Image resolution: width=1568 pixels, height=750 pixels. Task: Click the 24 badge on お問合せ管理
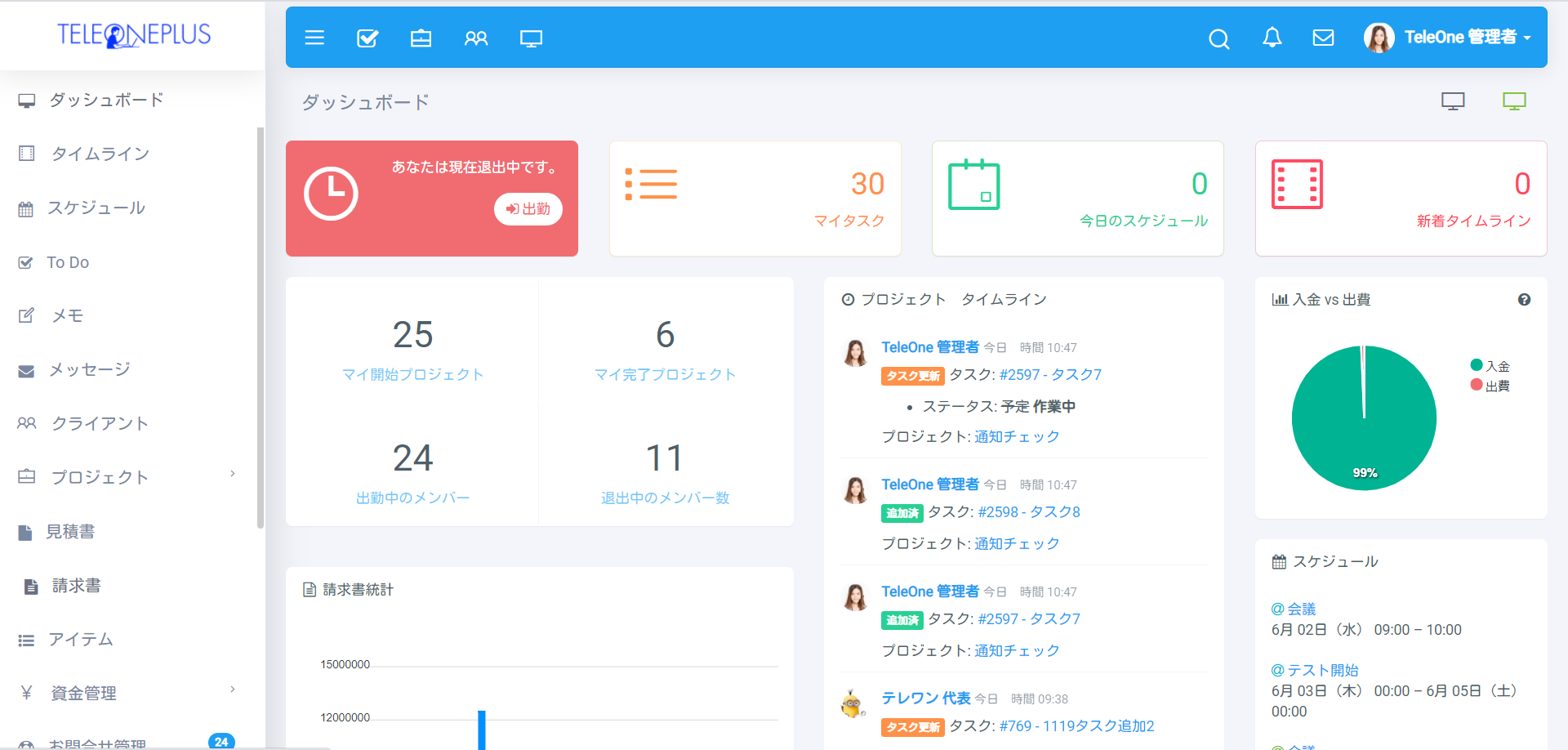tap(221, 741)
